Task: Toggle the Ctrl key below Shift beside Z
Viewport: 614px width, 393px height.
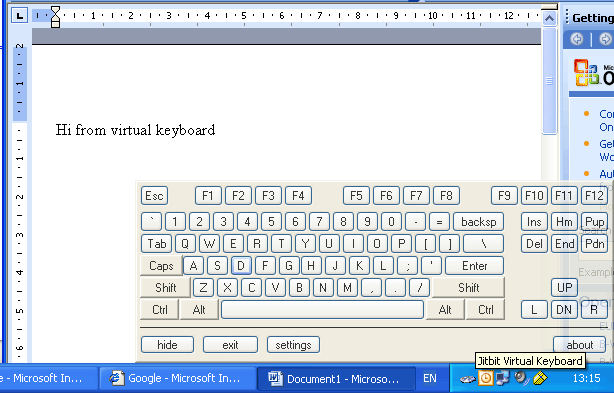Action: [x=159, y=310]
